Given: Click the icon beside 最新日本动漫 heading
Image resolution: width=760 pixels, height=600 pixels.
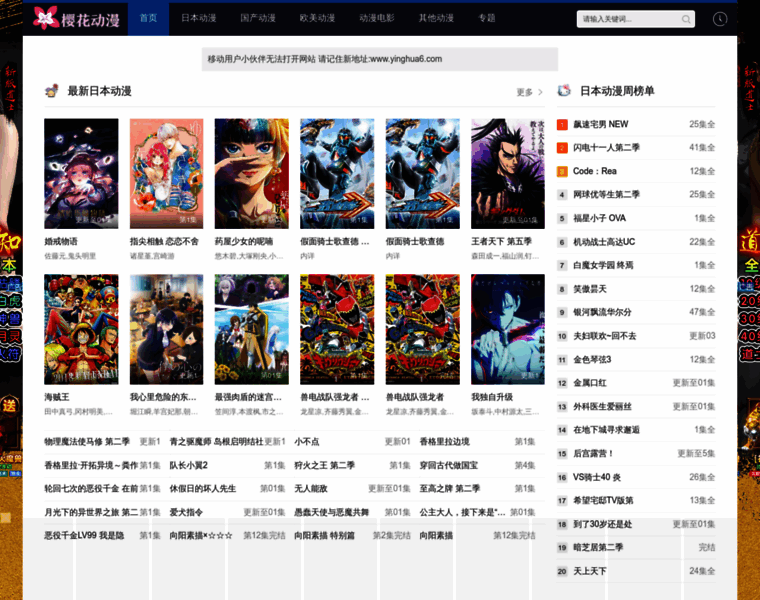Looking at the screenshot, I should click(x=52, y=91).
